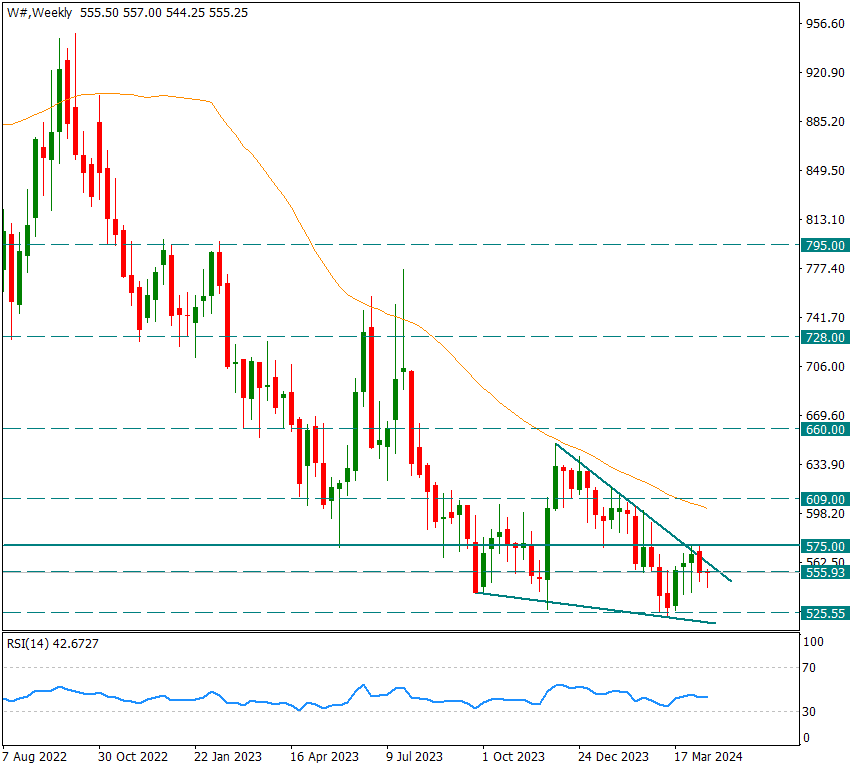
Task: Click the 669.60 price axis value
Action: click(825, 415)
